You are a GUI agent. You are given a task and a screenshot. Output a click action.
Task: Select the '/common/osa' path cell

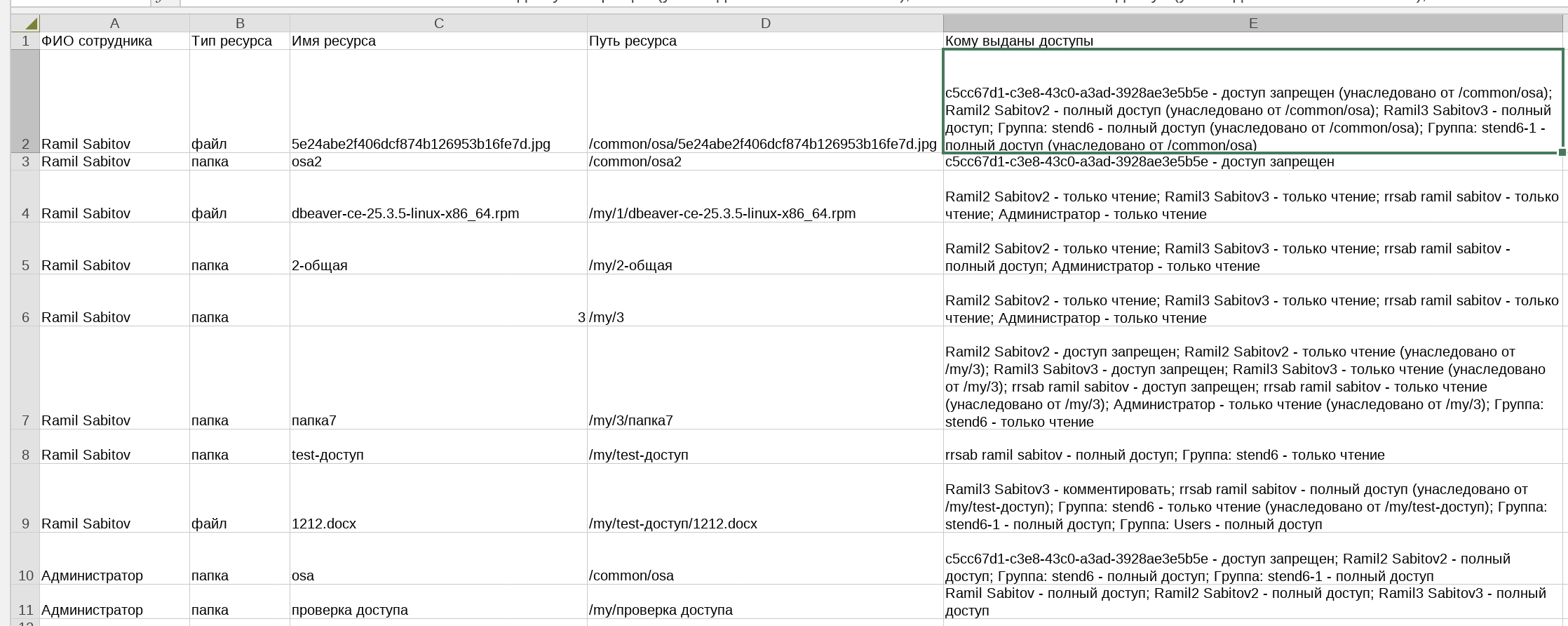point(765,559)
